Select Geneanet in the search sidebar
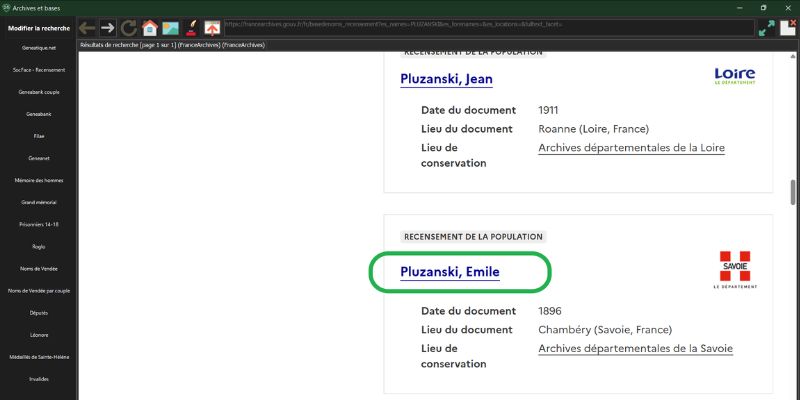This screenshot has height=400, width=800. point(38,158)
